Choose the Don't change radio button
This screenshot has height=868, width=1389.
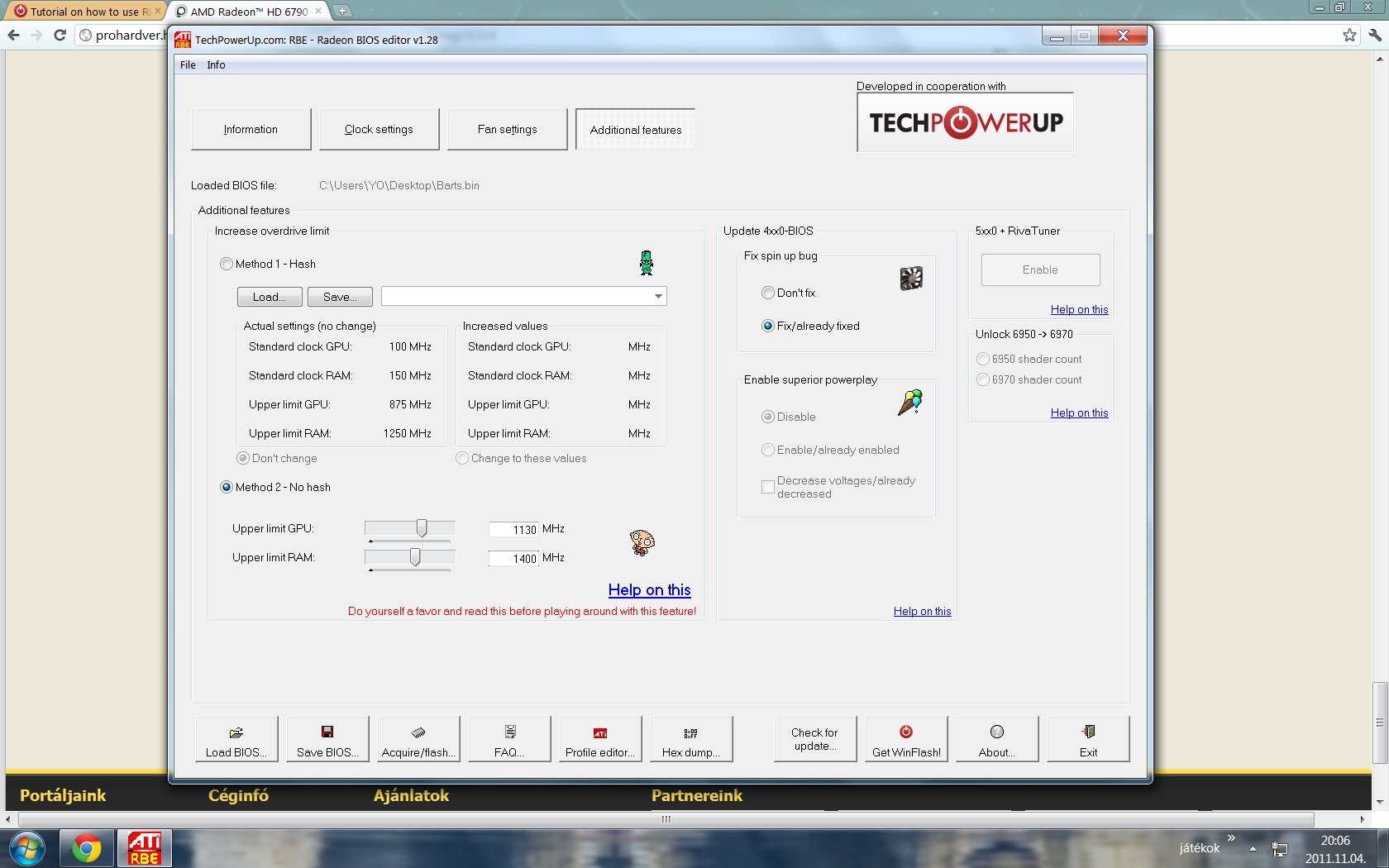(277, 458)
